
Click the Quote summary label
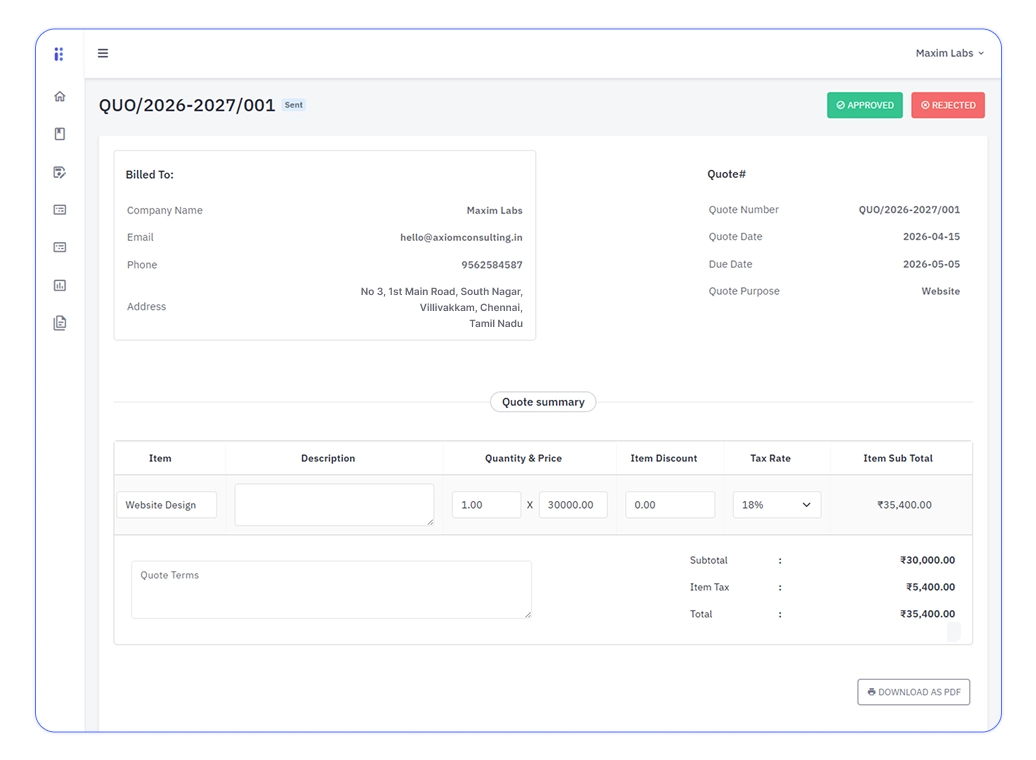tap(543, 402)
